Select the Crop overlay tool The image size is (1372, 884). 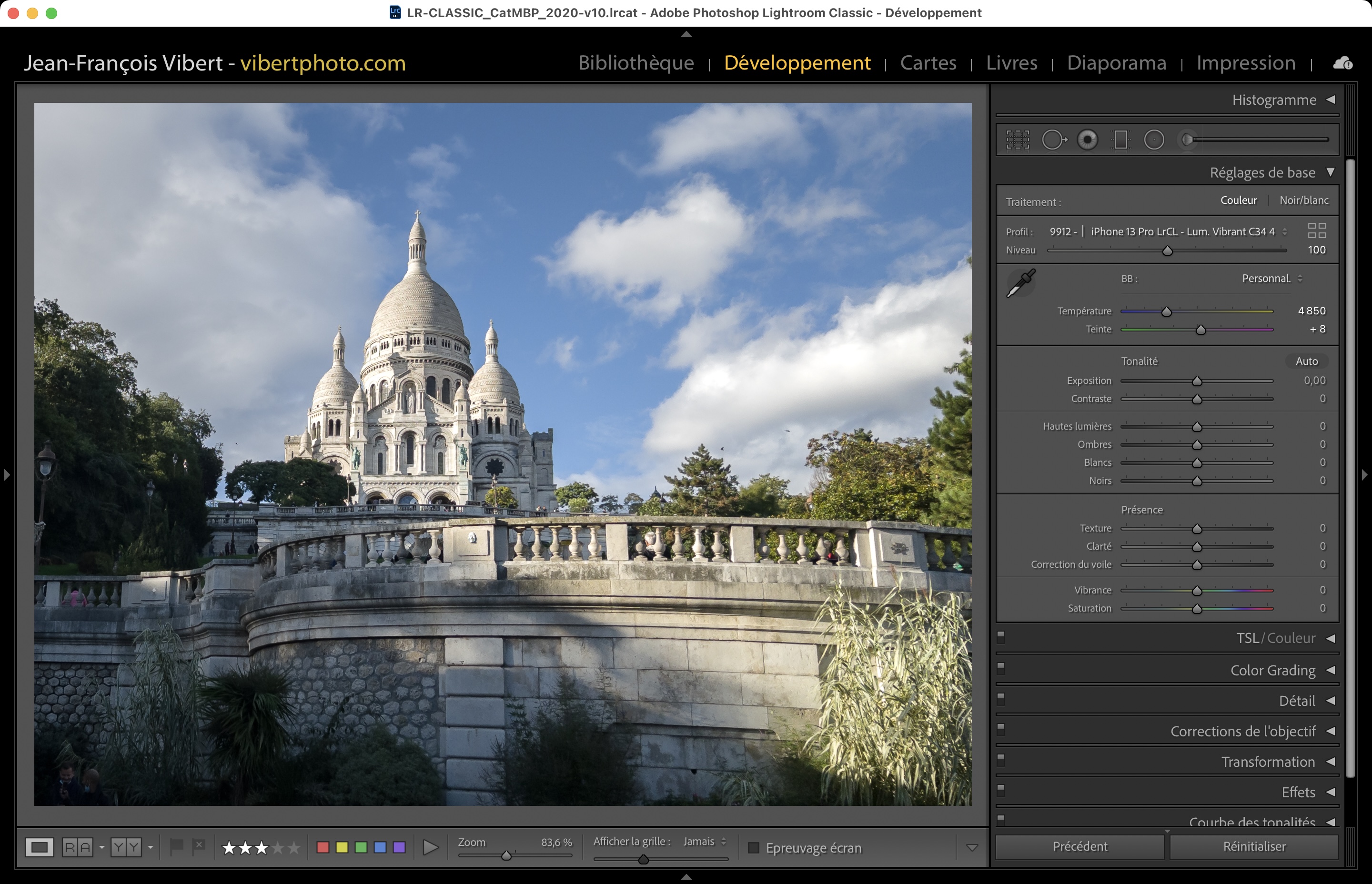tap(1018, 140)
